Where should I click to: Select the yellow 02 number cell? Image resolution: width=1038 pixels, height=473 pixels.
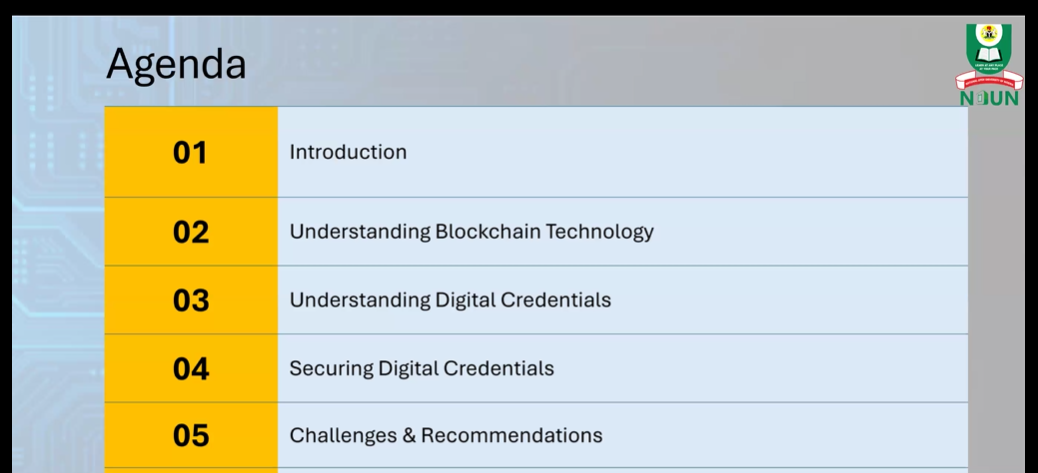(191, 232)
